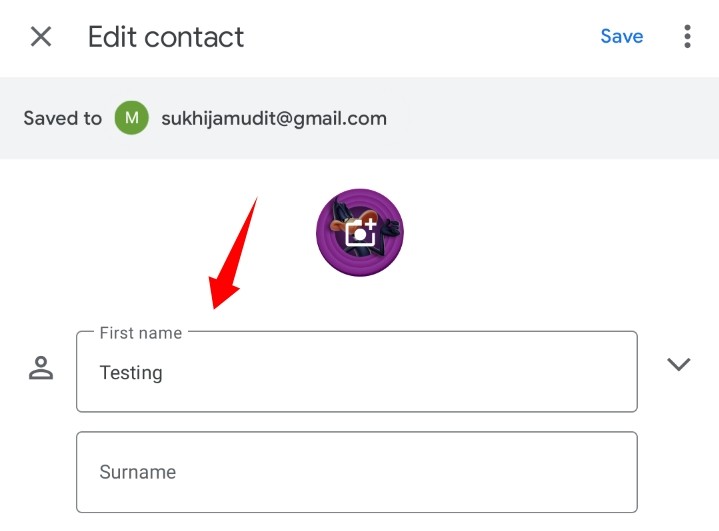719x531 pixels.
Task: Click the person icon beside name fields
Action: point(41,368)
